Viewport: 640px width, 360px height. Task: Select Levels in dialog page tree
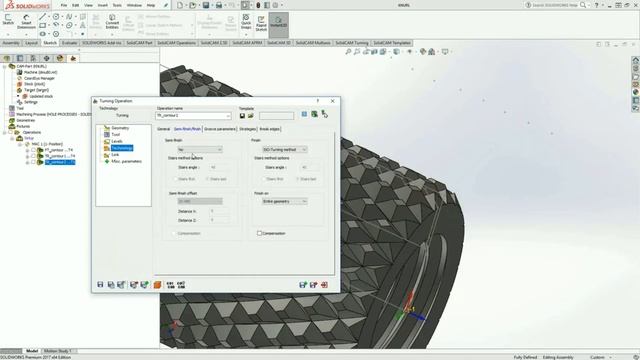pos(117,141)
